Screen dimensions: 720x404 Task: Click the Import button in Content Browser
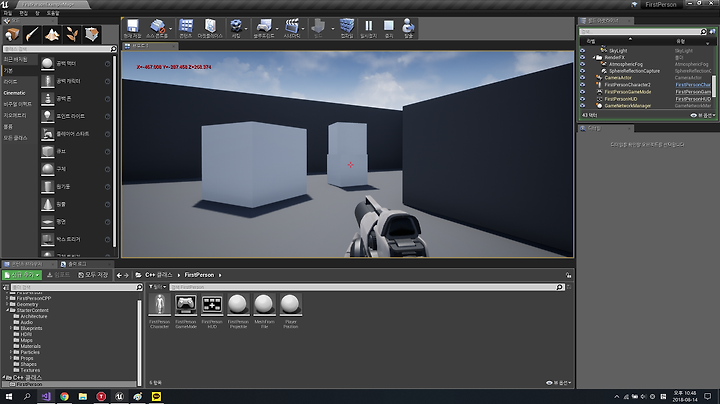[x=58, y=275]
